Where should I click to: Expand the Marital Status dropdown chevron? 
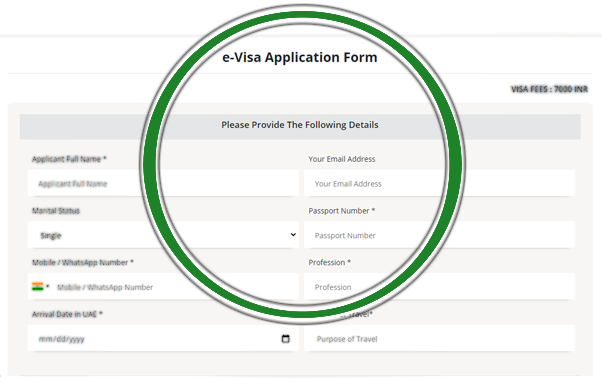coord(293,235)
